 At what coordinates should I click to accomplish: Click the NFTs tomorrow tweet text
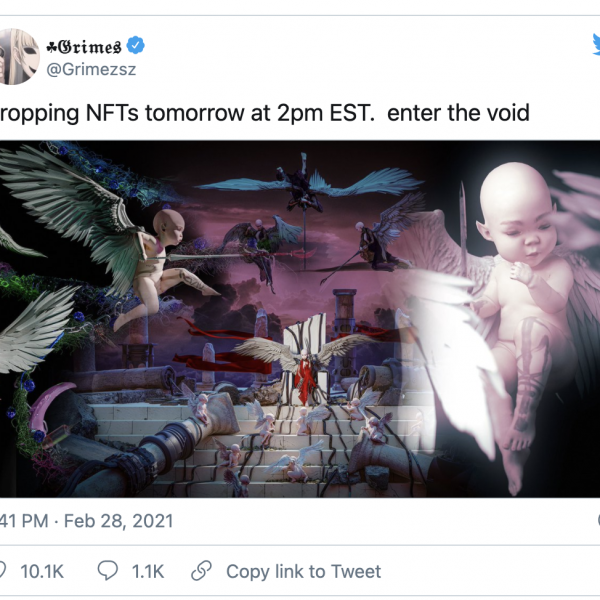[264, 113]
